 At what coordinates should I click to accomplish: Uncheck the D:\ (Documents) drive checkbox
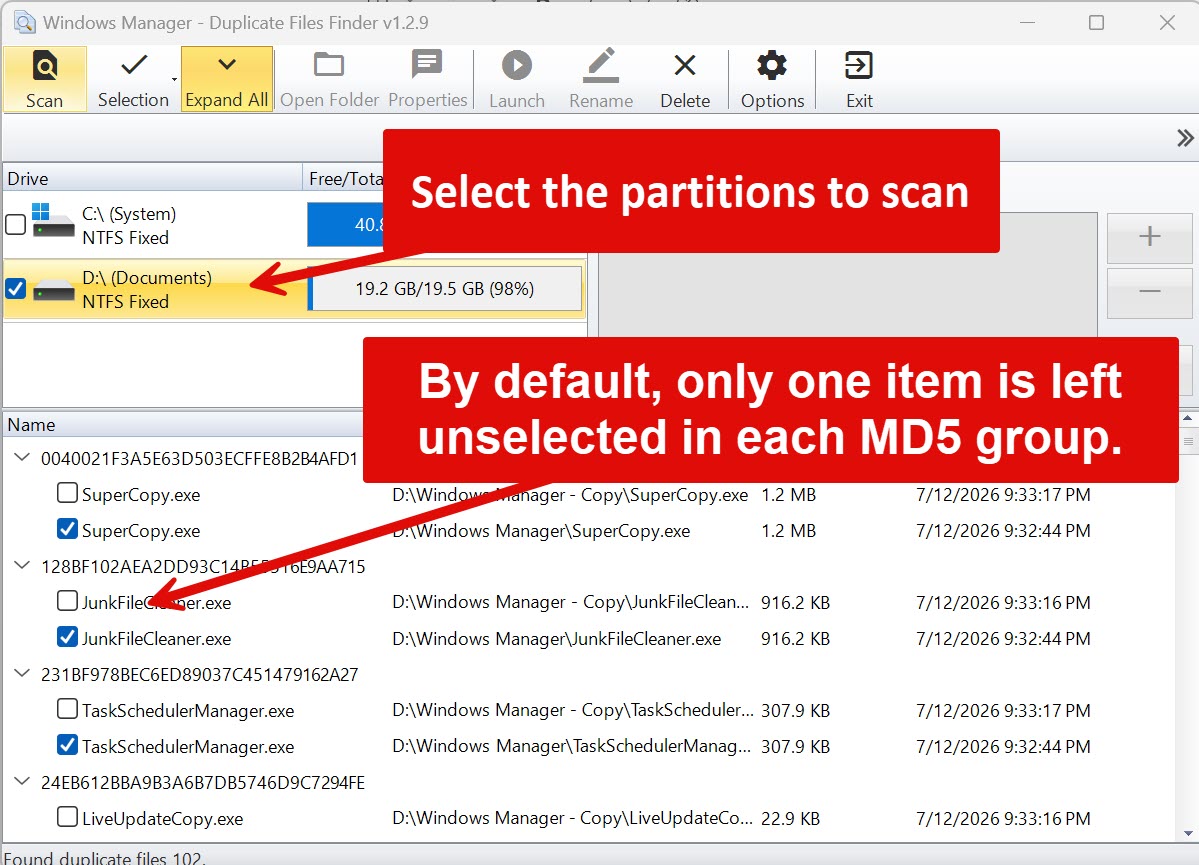pos(15,289)
